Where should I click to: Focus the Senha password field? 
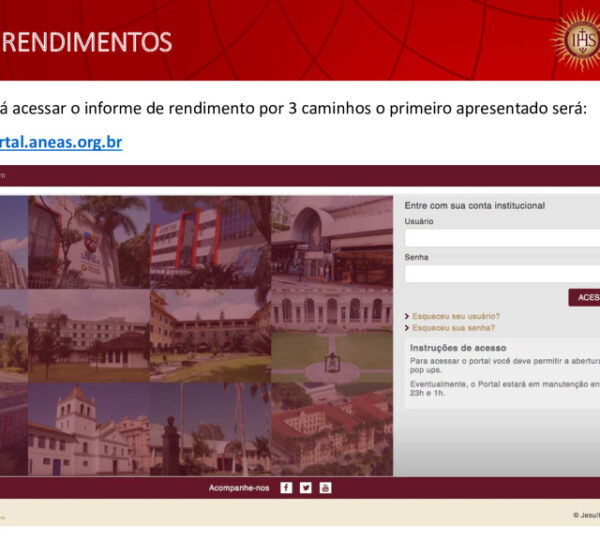pos(502,273)
